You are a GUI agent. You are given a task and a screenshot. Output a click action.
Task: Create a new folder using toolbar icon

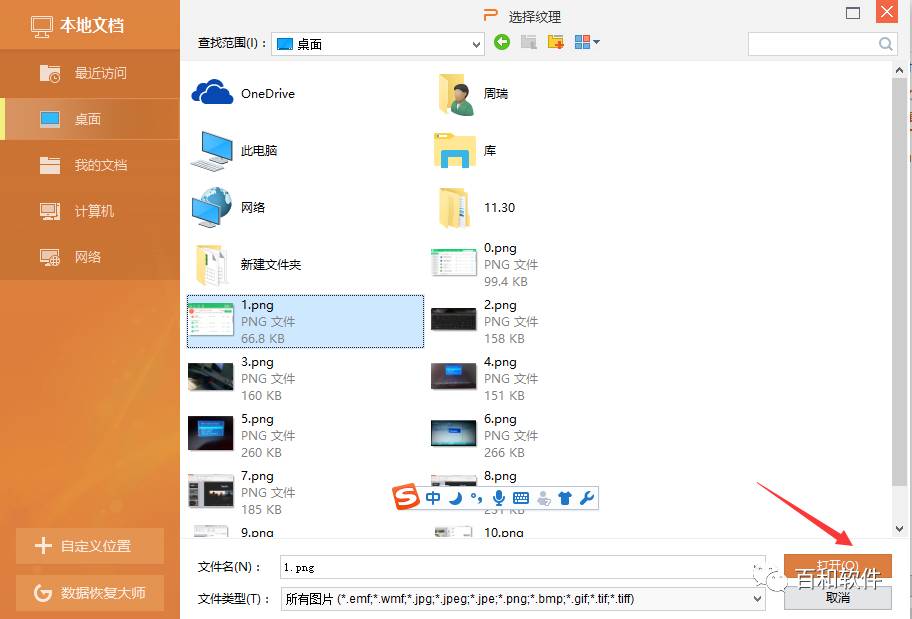555,42
